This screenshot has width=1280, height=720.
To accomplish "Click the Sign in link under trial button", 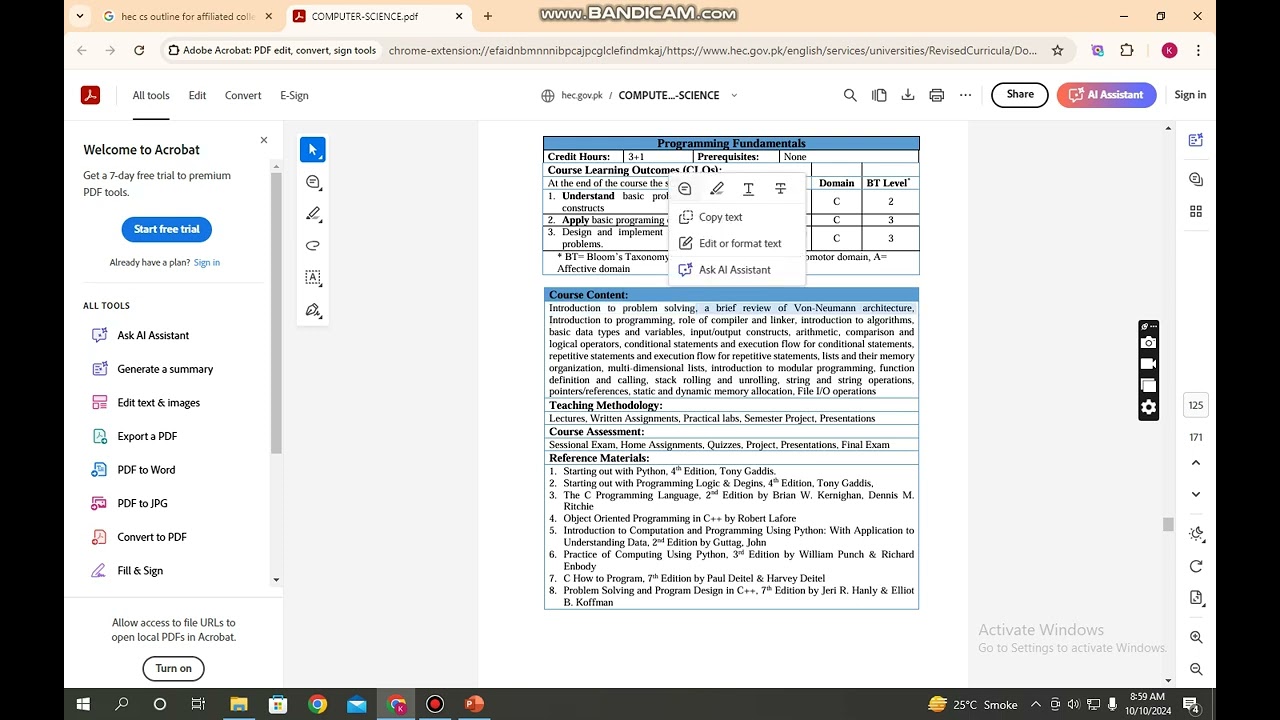I will coord(207,262).
